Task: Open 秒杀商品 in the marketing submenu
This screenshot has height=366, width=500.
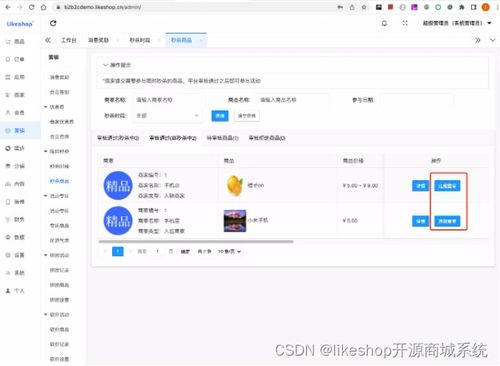Action: coord(59,181)
